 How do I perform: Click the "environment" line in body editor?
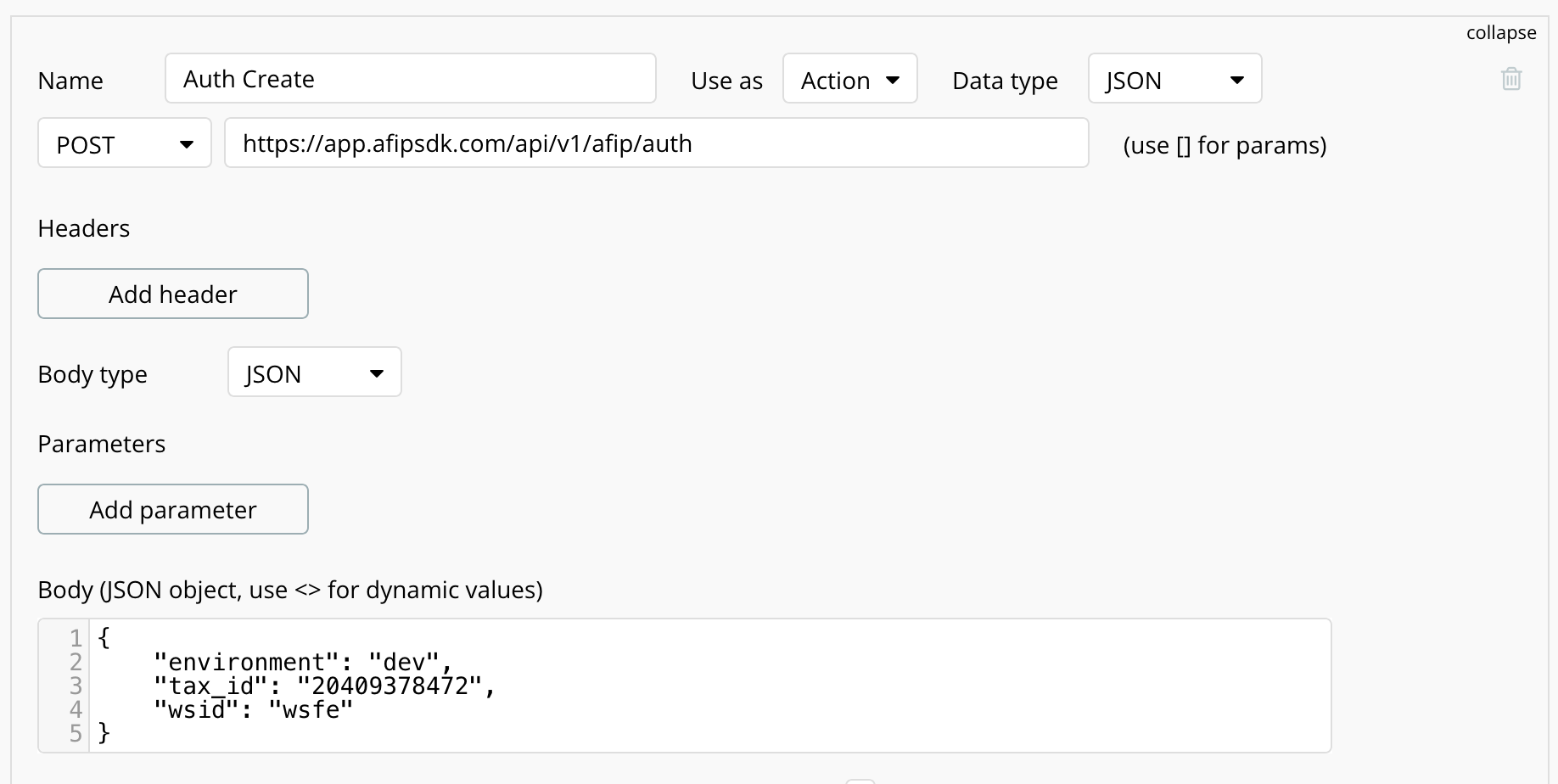[303, 662]
